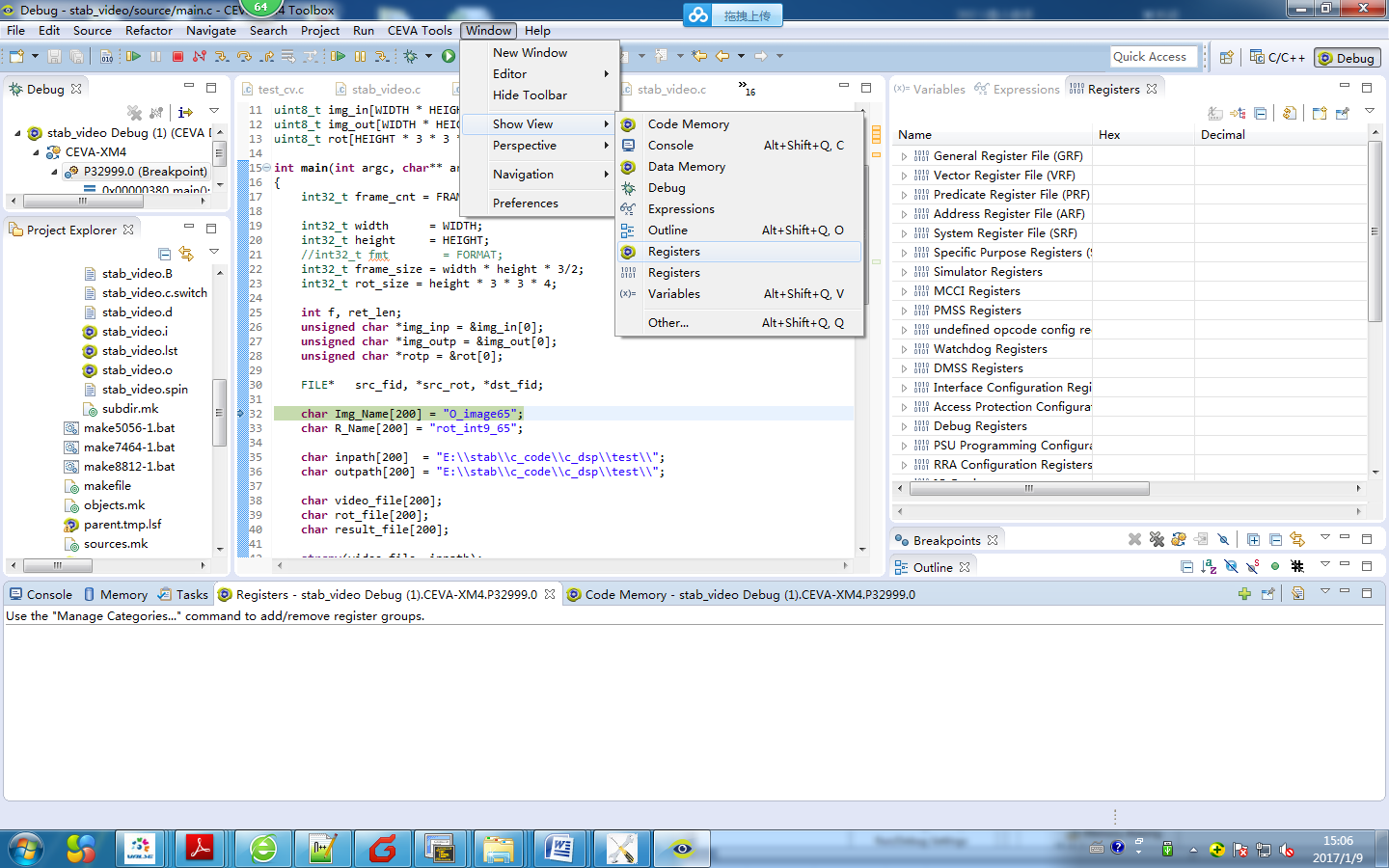Expand the Watchdog Registers group
1389x868 pixels.
click(x=904, y=349)
